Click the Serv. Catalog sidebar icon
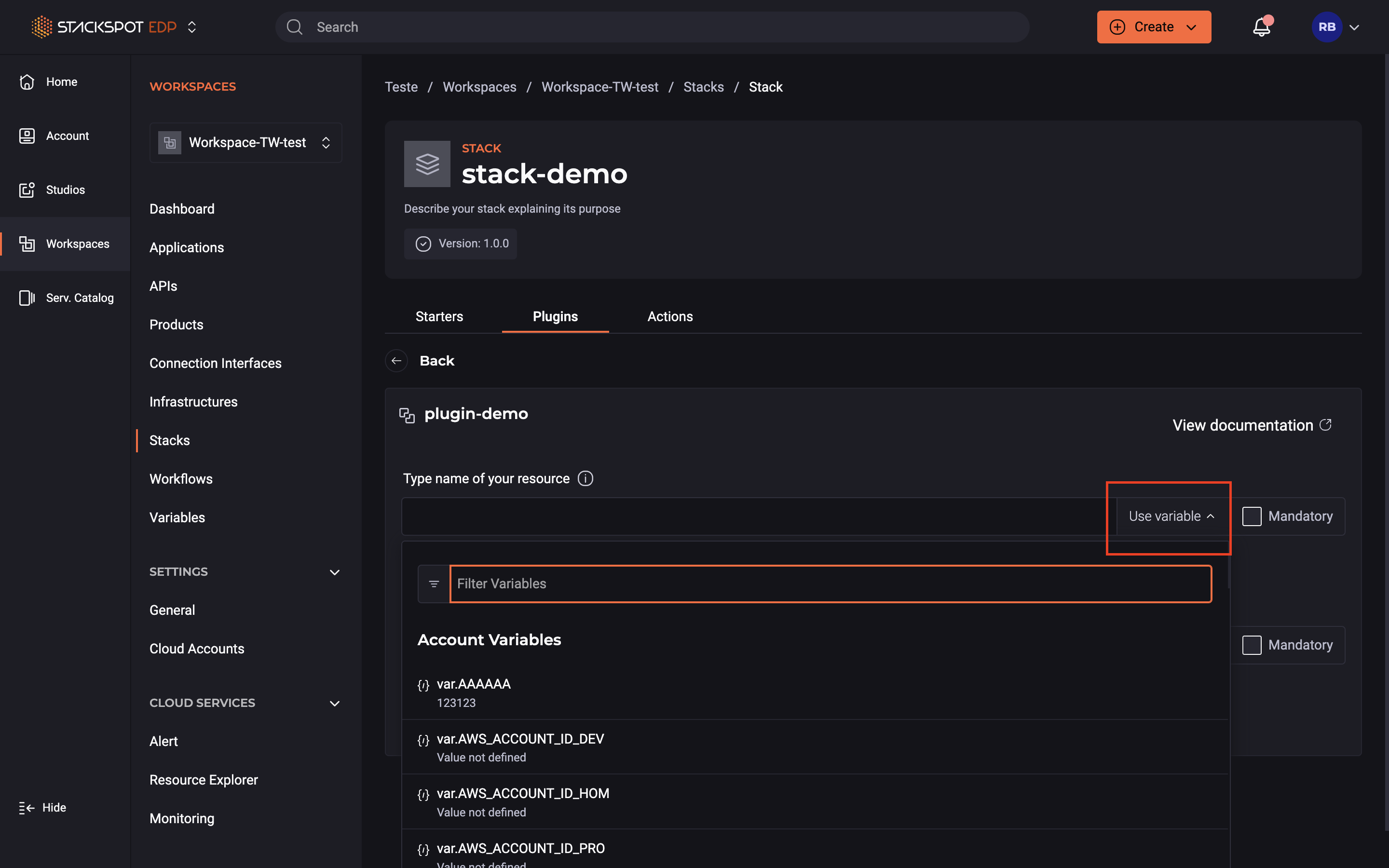 tap(27, 298)
